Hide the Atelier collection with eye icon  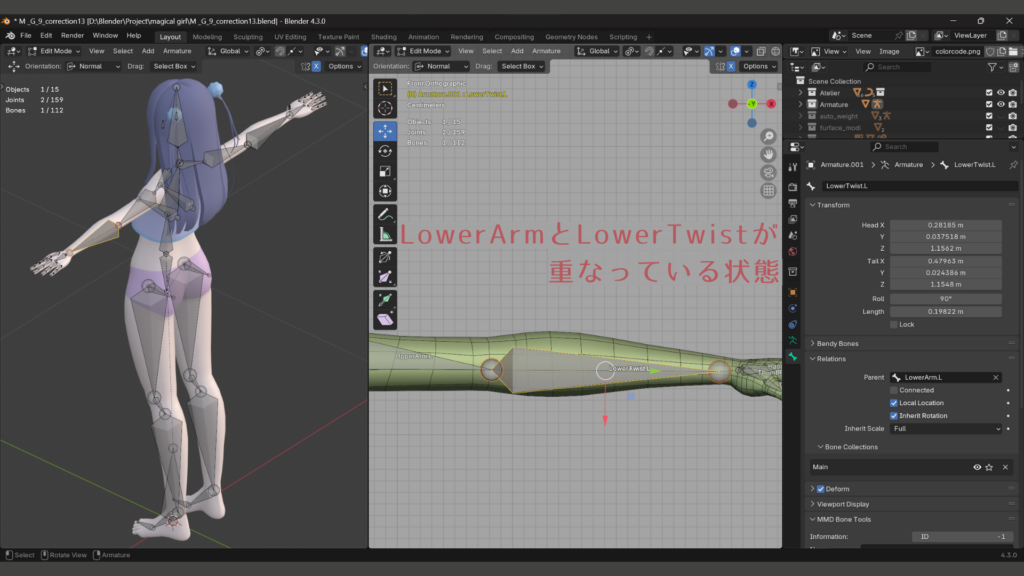coord(1000,93)
